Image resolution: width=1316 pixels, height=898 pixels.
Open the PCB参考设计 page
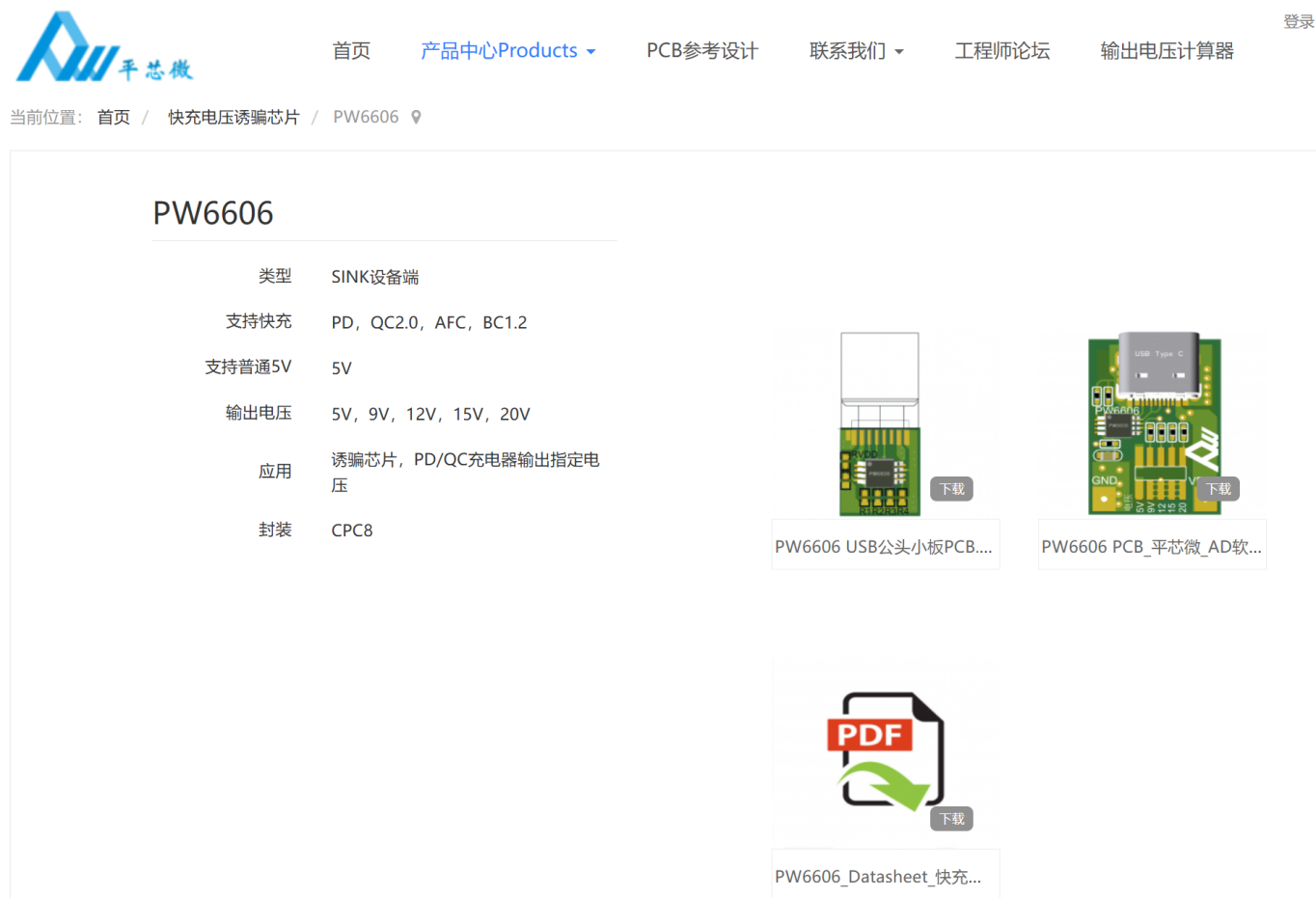(x=701, y=51)
